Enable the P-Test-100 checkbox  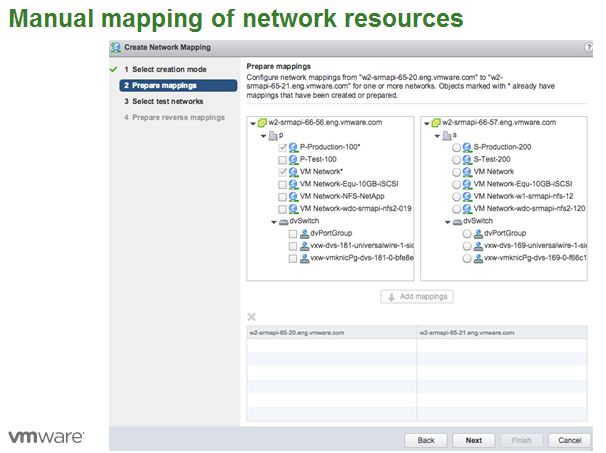281,159
